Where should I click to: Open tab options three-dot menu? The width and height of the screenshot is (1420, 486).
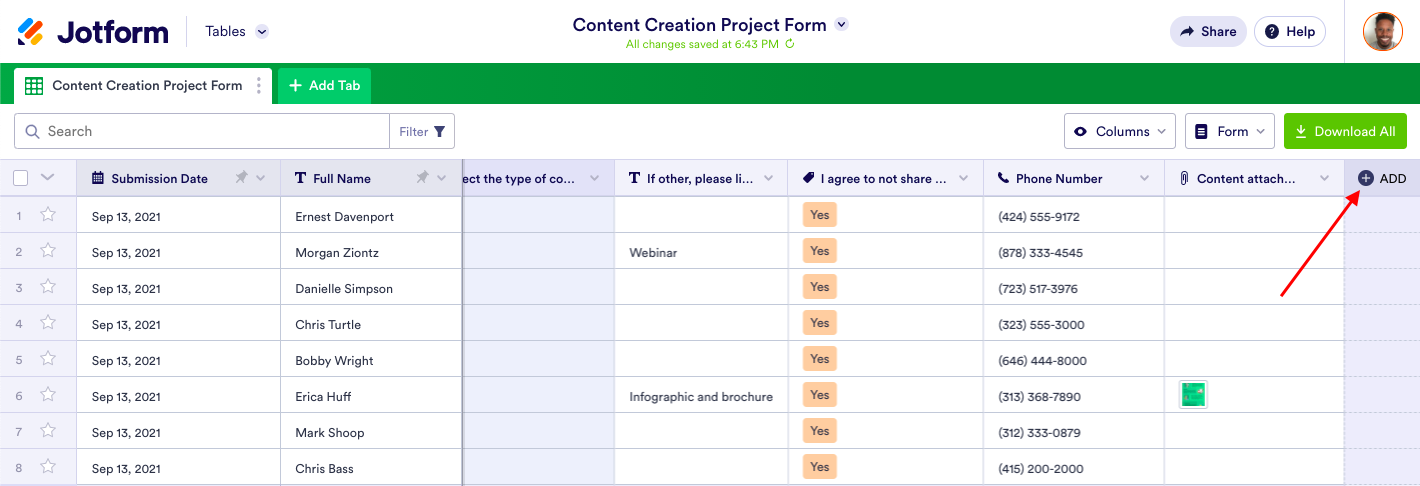(259, 86)
